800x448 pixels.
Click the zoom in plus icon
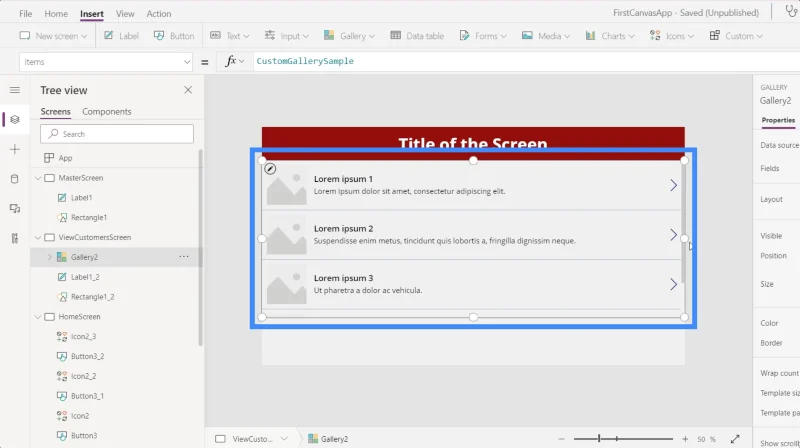[685, 439]
